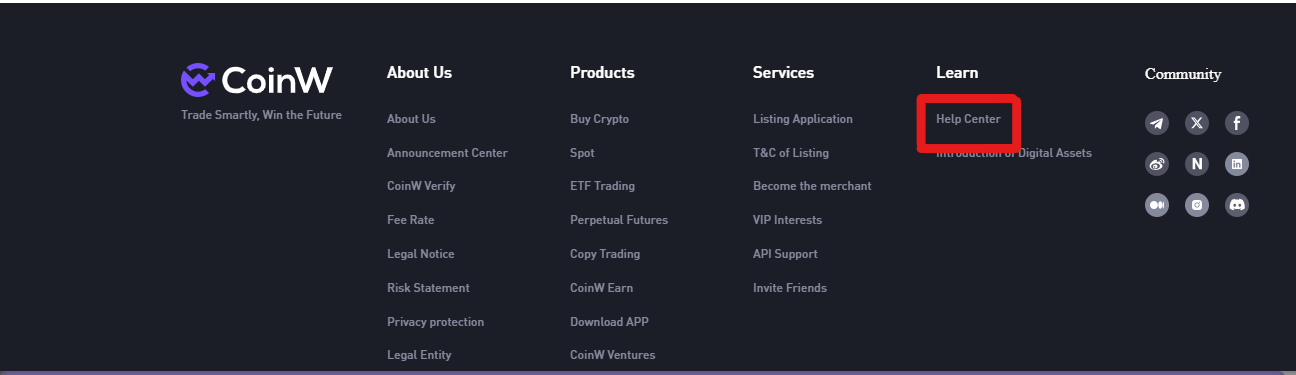
Task: Open the Medium community icon
Action: point(1157,205)
